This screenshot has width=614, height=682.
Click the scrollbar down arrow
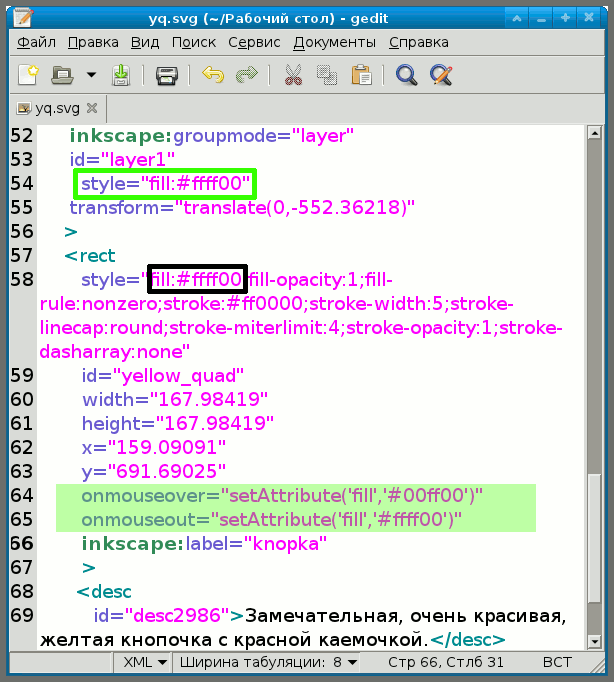[594, 641]
